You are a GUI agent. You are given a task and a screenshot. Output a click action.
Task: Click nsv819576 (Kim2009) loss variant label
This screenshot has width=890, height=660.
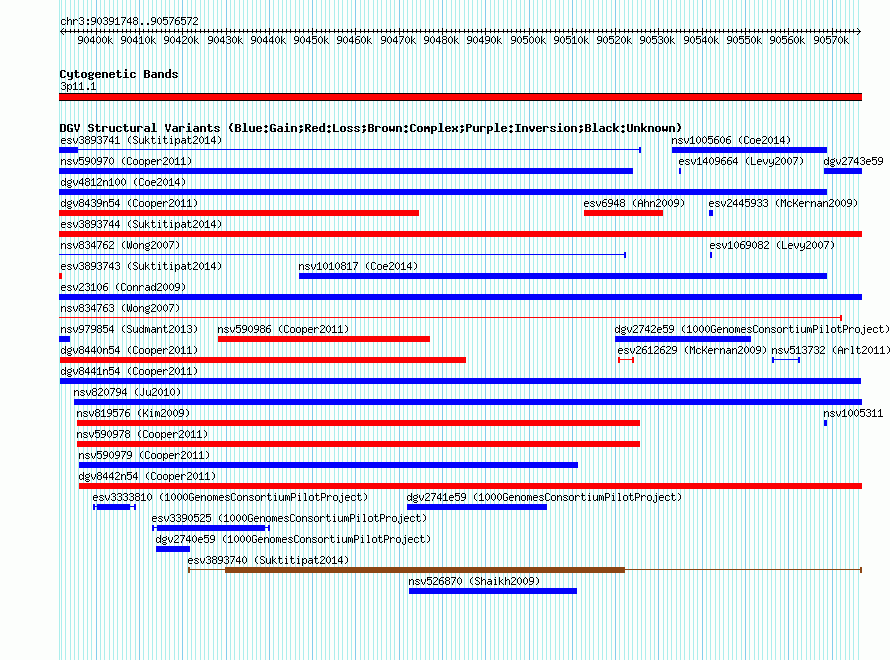coord(133,413)
